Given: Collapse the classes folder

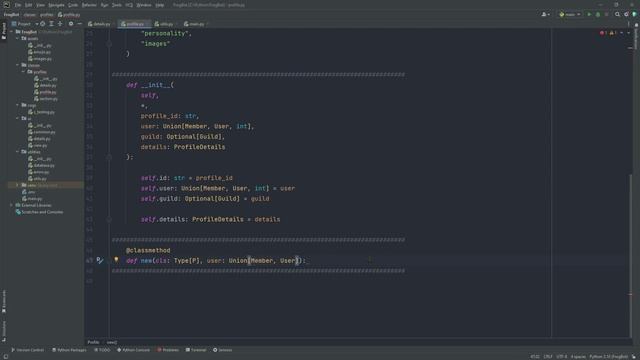Looking at the screenshot, I should click(18, 65).
